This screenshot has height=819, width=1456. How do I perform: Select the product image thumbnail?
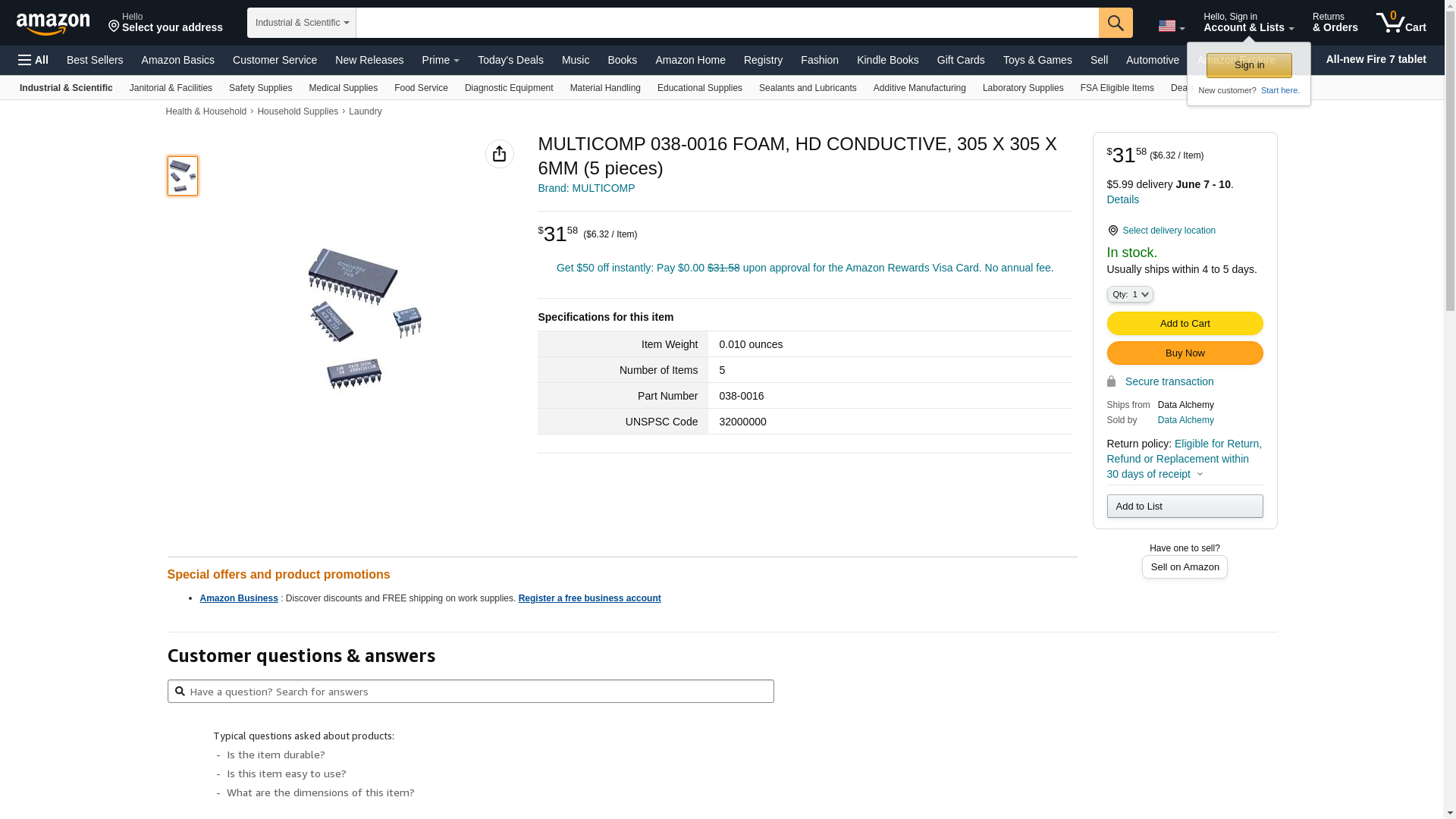(x=183, y=176)
